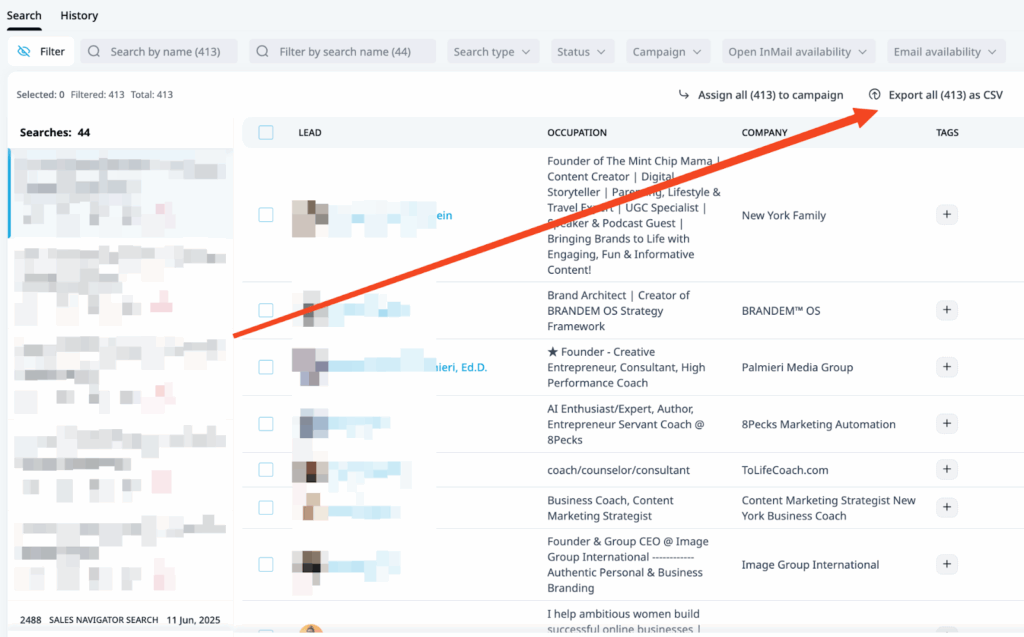This screenshot has width=1024, height=637.
Task: Select checkbox for the ToLifeCoach.com lead
Action: (x=265, y=470)
